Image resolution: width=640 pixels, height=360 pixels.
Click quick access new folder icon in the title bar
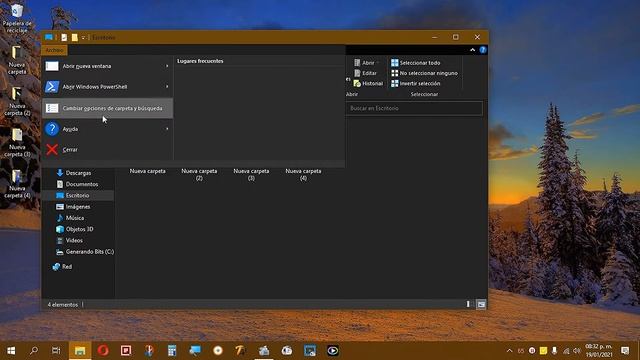(75, 37)
